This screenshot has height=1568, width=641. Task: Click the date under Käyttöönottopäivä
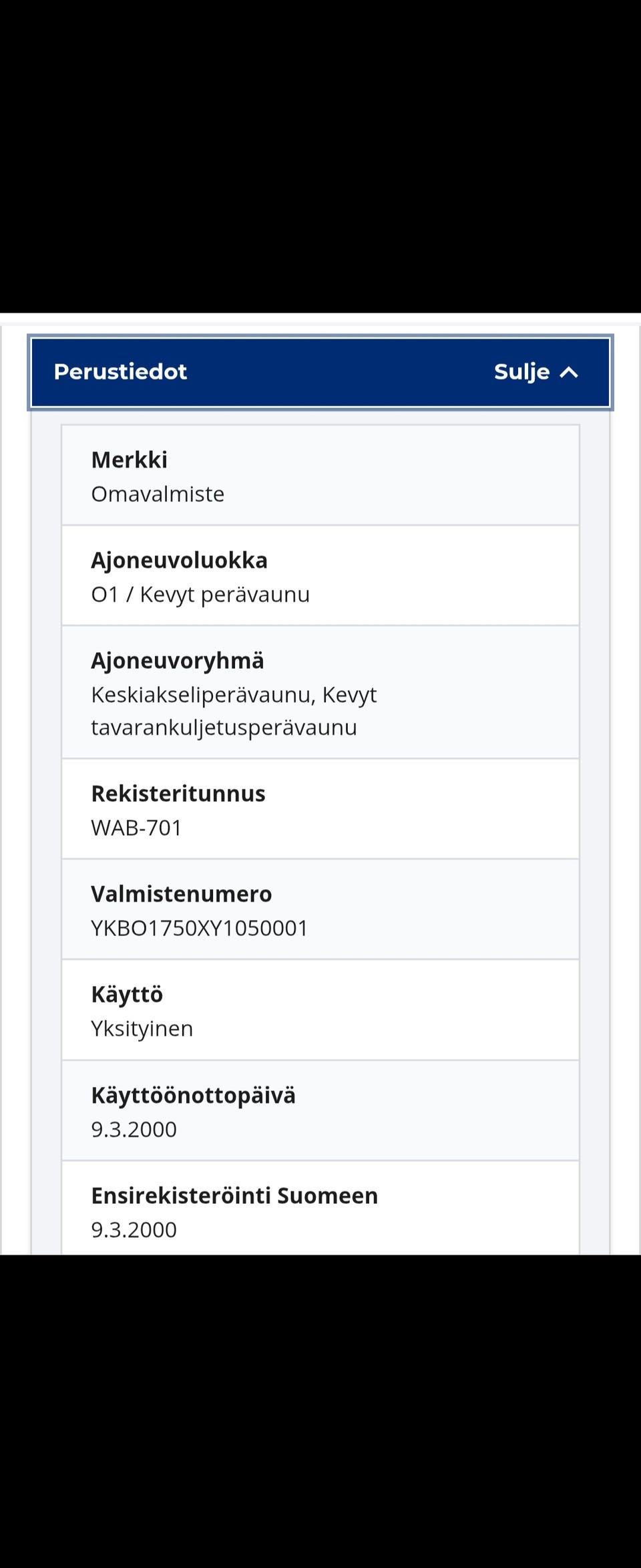pos(134,1130)
